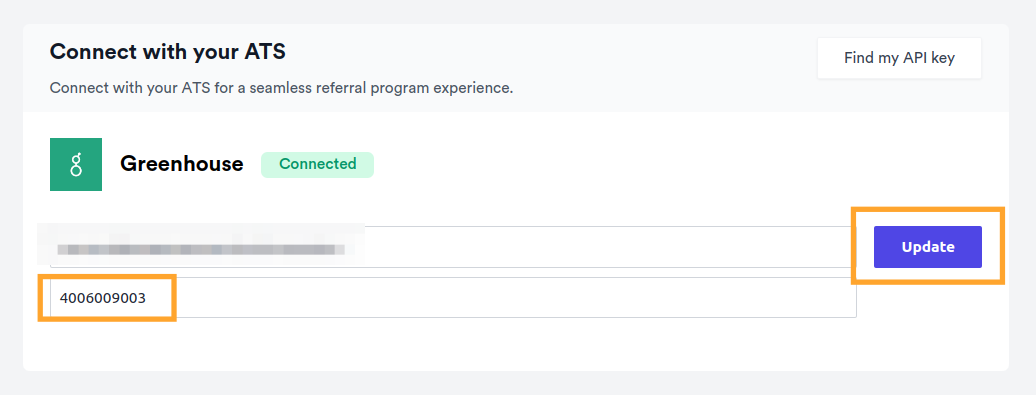Viewport: 1036px width, 395px height.
Task: Click the word Connected in the green pill
Action: point(317,164)
